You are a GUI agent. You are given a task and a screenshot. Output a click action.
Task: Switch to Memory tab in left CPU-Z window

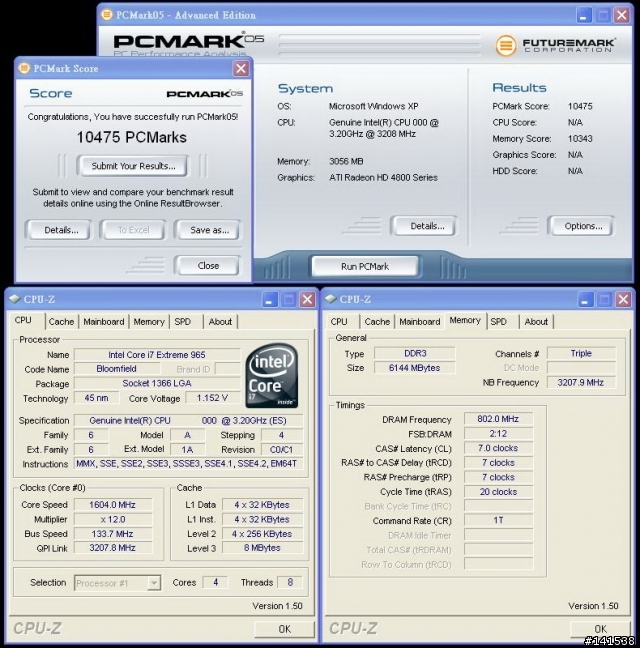point(149,322)
